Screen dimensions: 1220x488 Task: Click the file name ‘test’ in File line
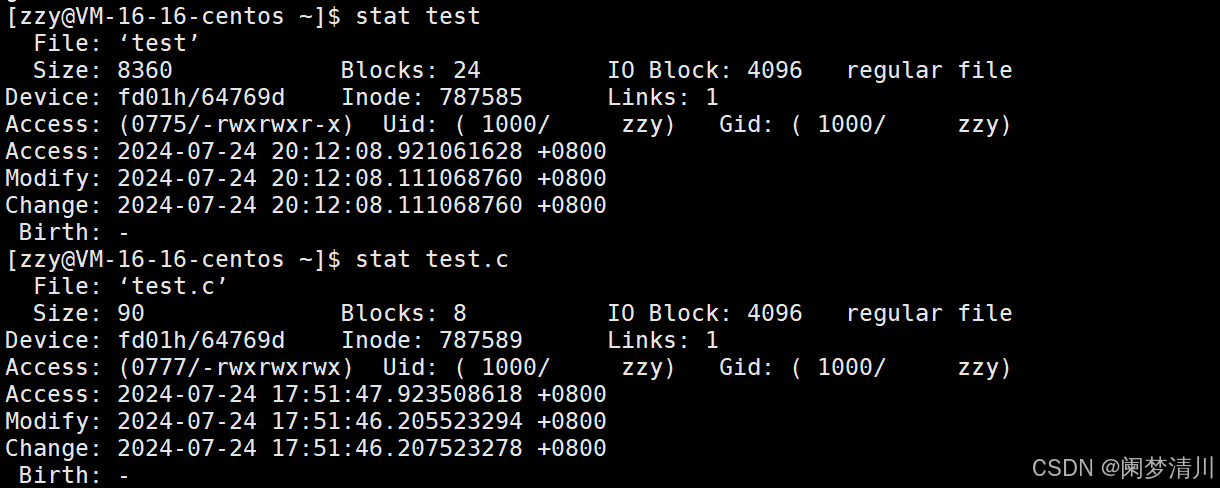(159, 43)
